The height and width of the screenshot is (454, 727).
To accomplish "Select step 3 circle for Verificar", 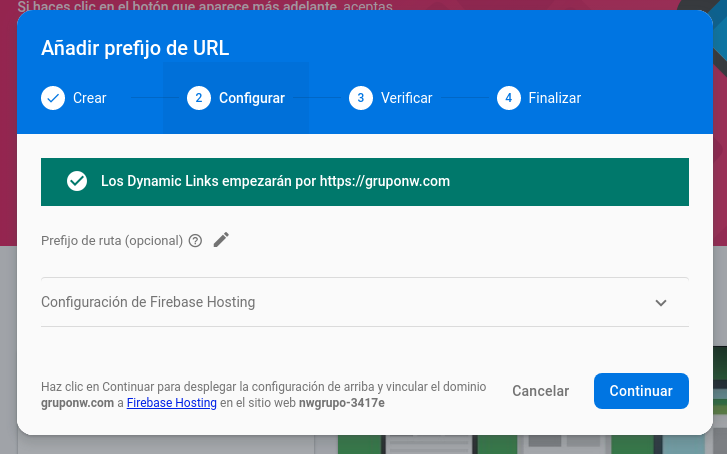I will [361, 98].
